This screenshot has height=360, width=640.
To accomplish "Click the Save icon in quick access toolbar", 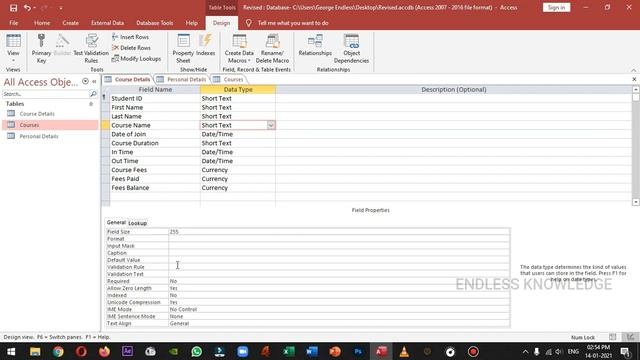I will [x=13, y=8].
